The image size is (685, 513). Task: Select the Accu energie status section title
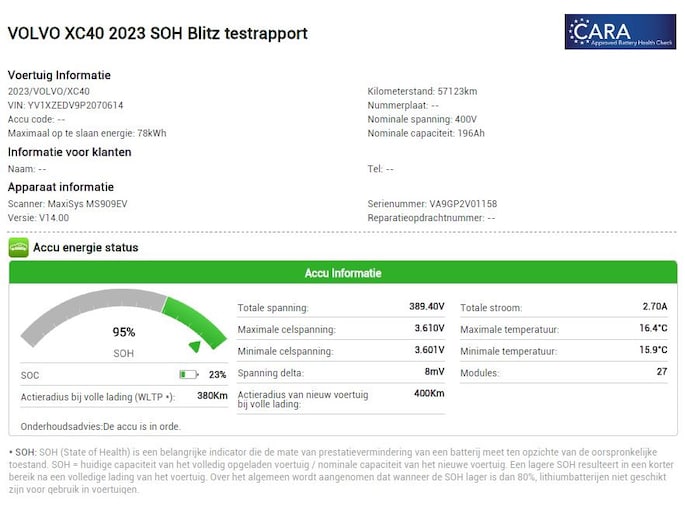[x=86, y=247]
